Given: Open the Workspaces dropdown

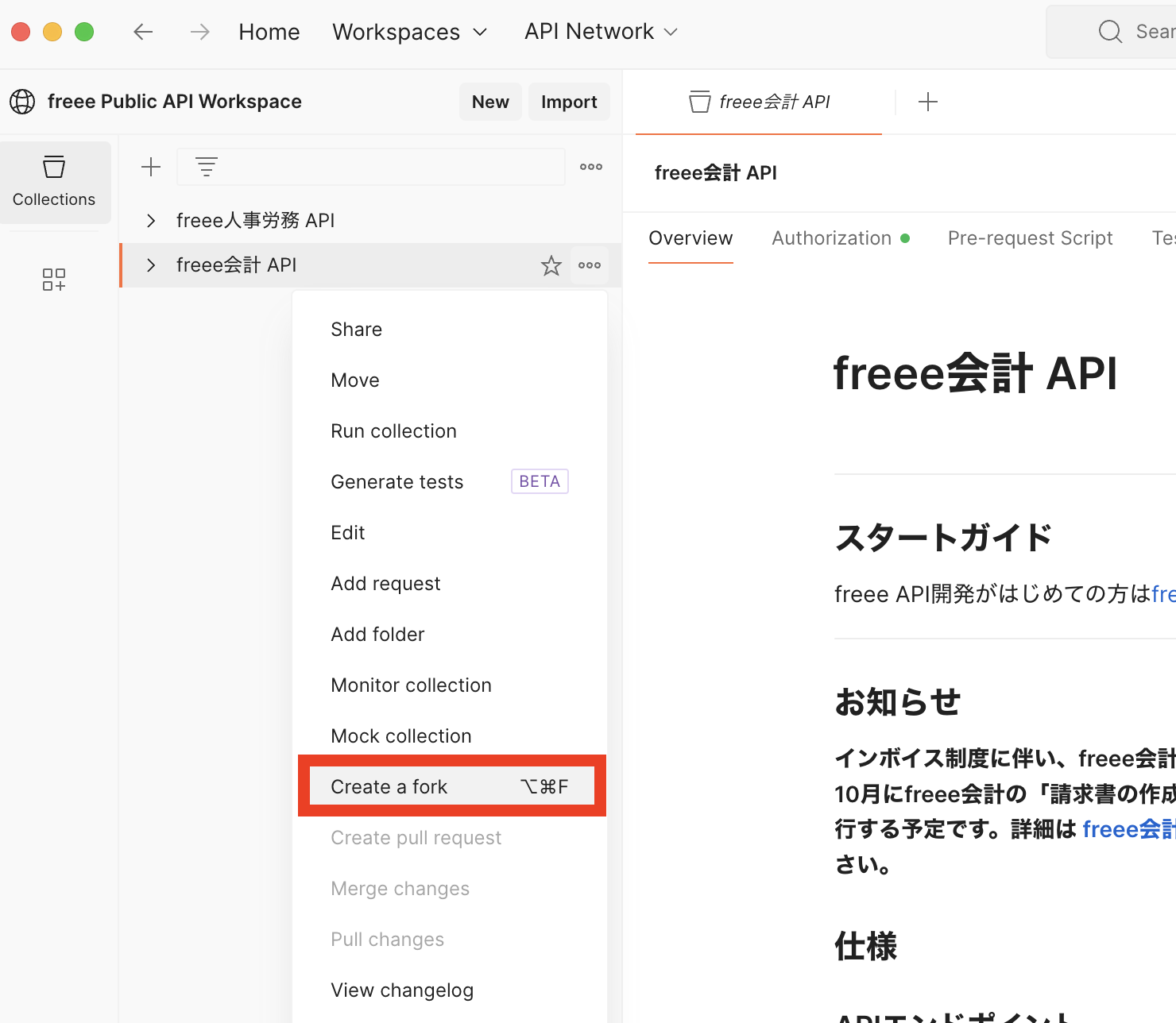Looking at the screenshot, I should (x=410, y=31).
